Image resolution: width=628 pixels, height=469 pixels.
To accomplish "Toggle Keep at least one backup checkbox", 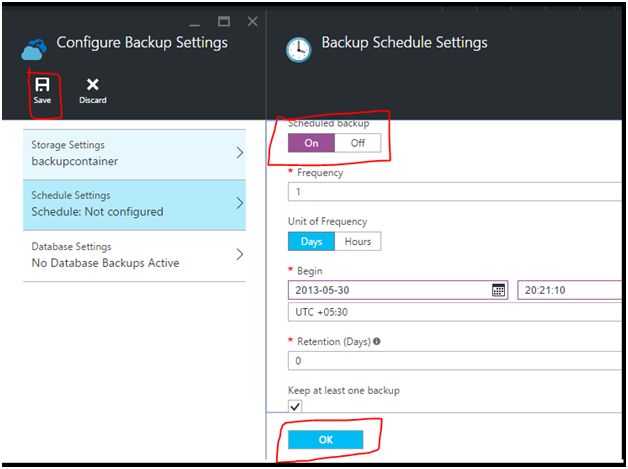I will click(295, 407).
